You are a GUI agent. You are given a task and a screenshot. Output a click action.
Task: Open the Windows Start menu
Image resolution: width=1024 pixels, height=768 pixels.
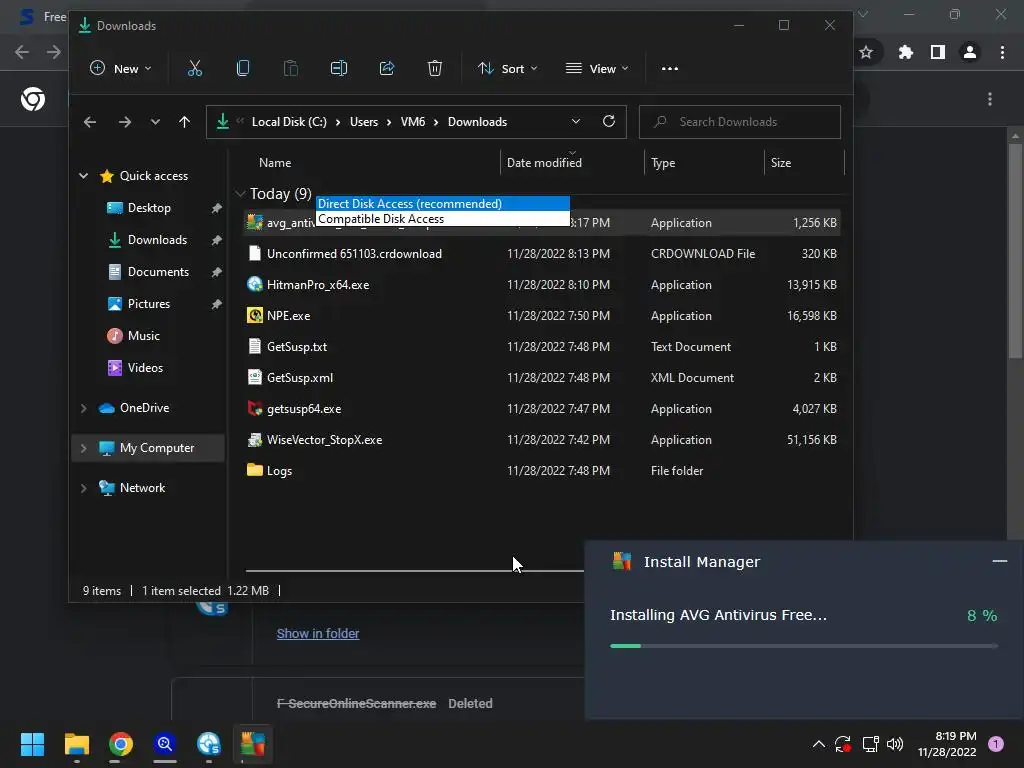[x=32, y=744]
